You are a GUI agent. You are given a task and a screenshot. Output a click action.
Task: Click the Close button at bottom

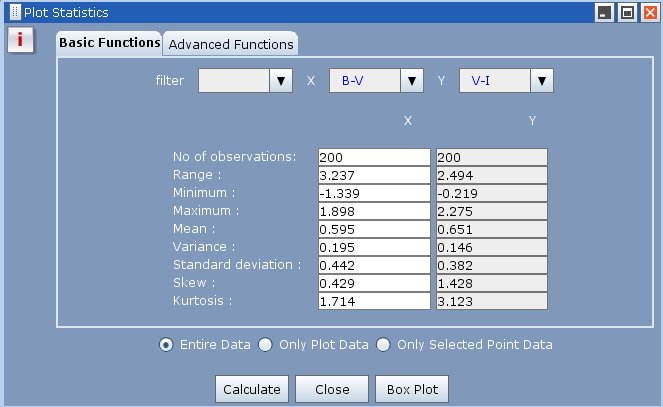click(x=331, y=389)
